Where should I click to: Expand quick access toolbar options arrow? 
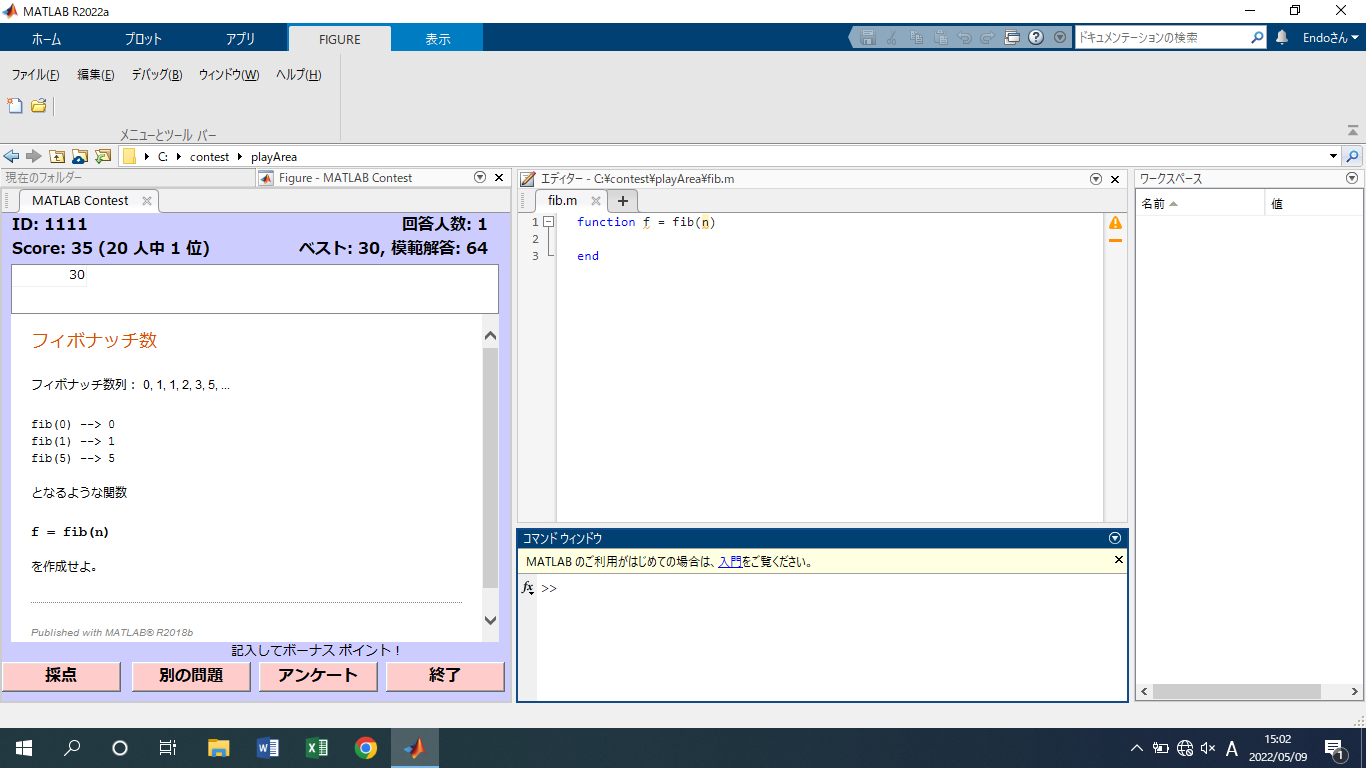coord(1060,38)
